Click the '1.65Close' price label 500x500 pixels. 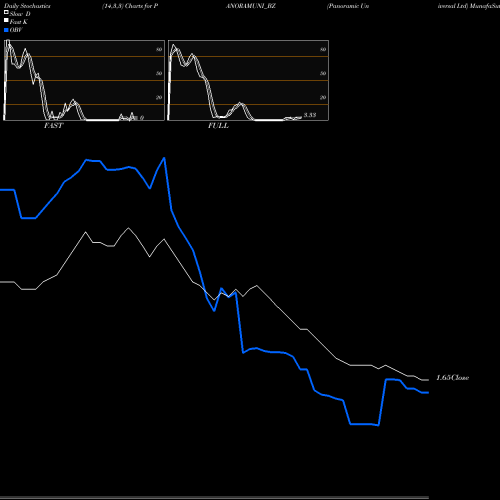pos(453,378)
